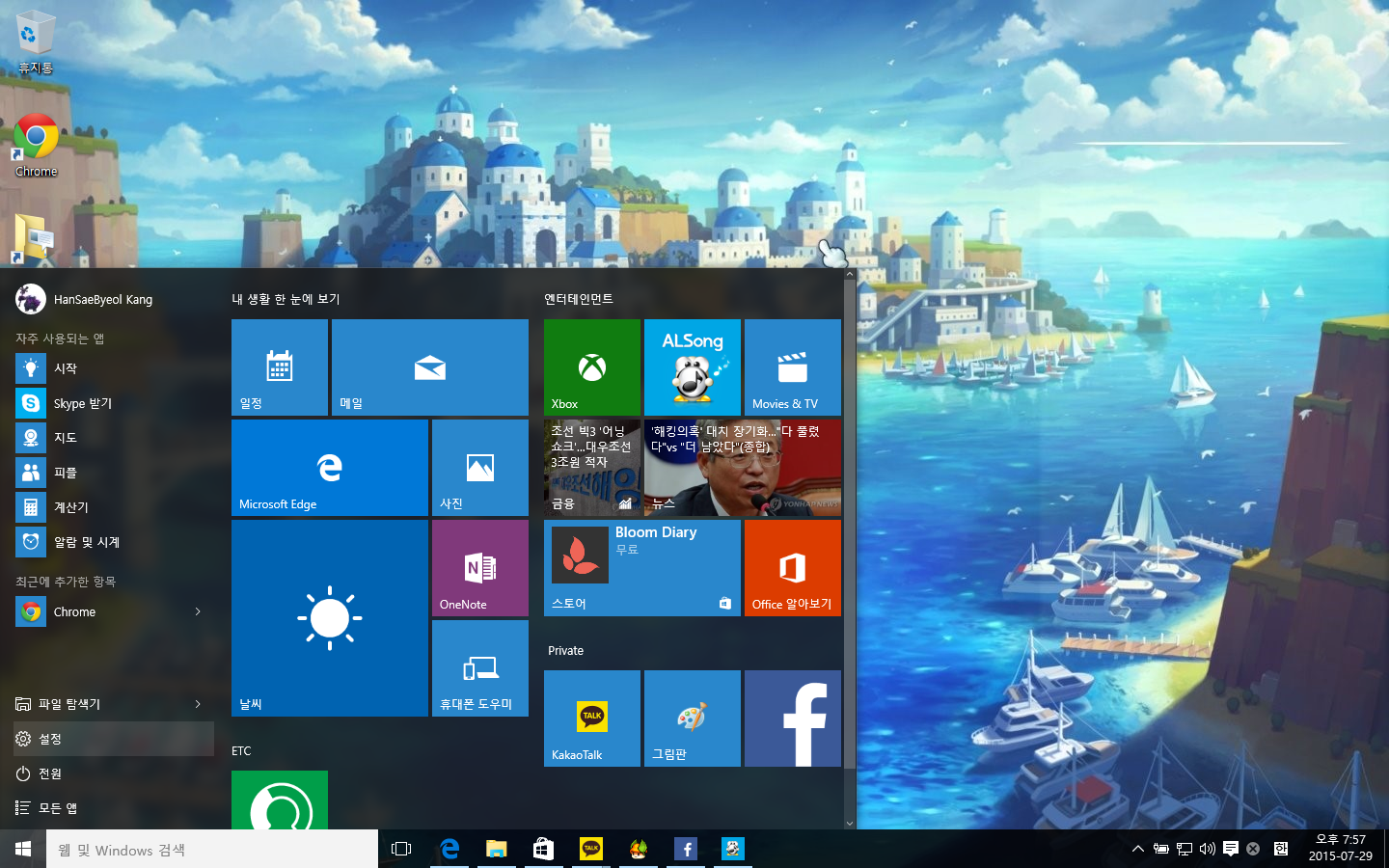
Task: Launch the ALSong music player tile
Action: pos(692,367)
